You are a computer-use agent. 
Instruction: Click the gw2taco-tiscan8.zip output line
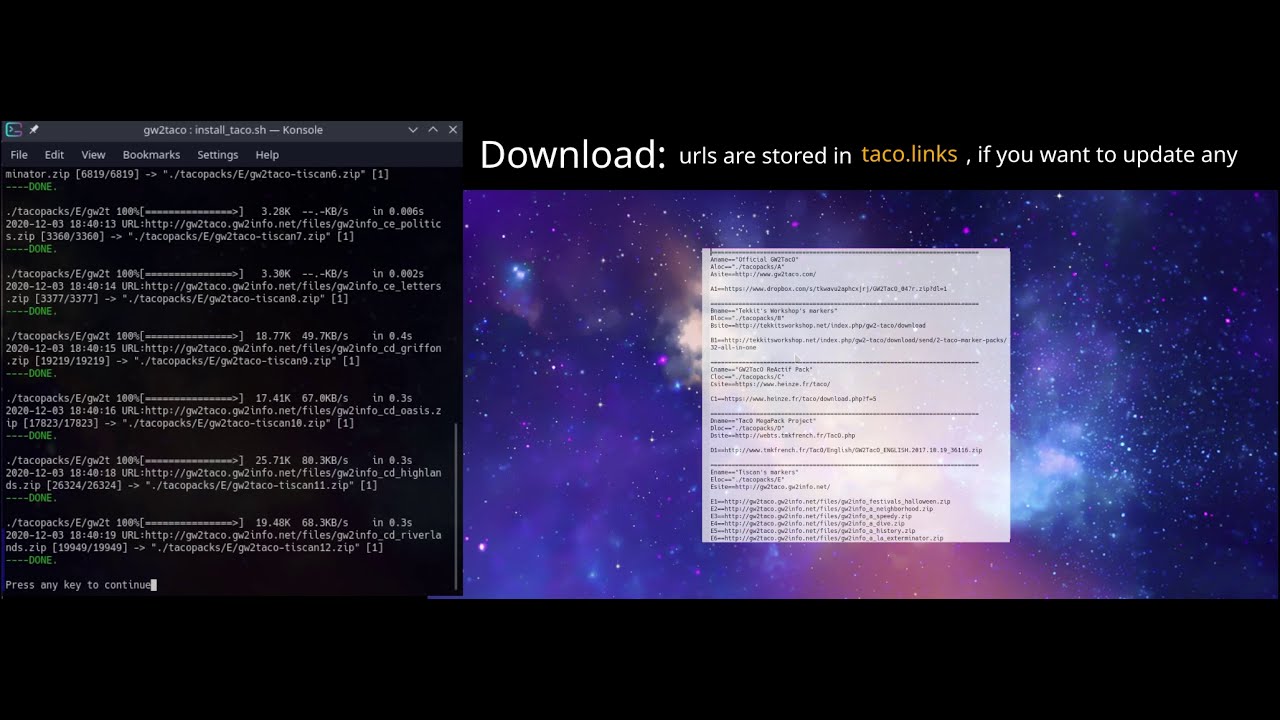(x=177, y=299)
